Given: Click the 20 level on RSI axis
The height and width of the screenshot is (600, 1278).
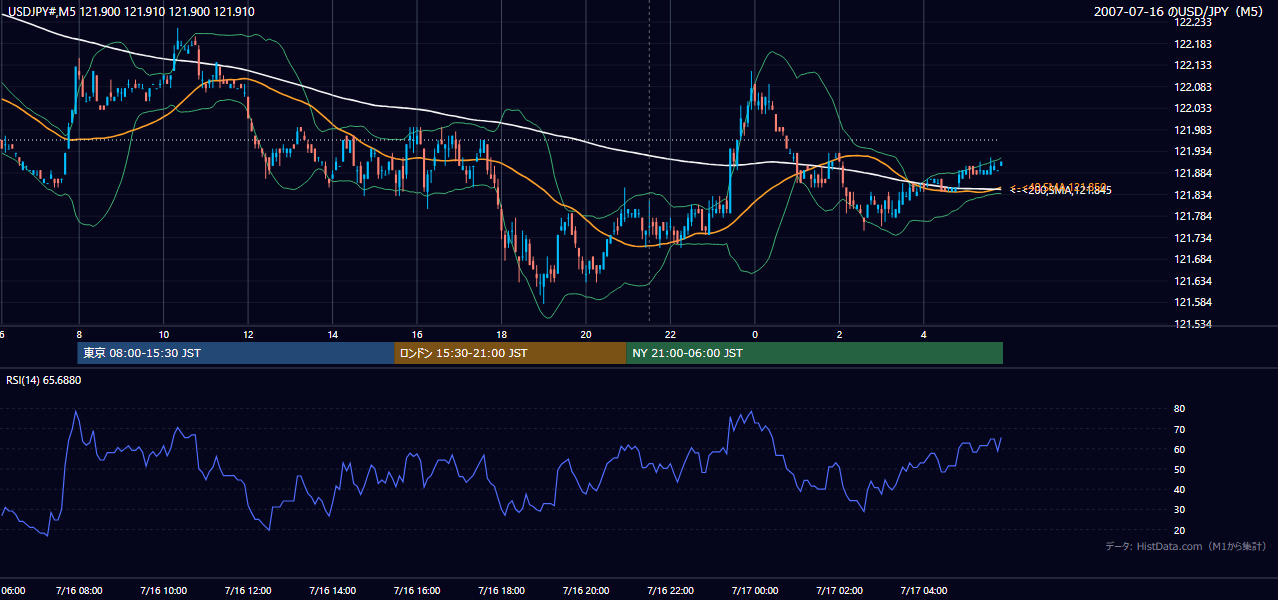Looking at the screenshot, I should (1179, 530).
